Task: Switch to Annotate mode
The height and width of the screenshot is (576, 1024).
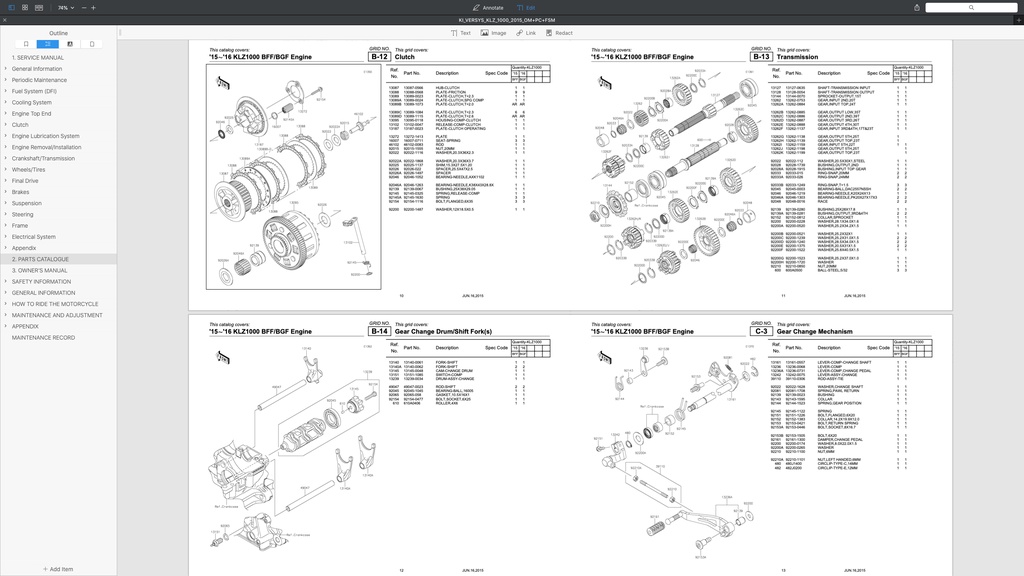Action: [x=487, y=7]
